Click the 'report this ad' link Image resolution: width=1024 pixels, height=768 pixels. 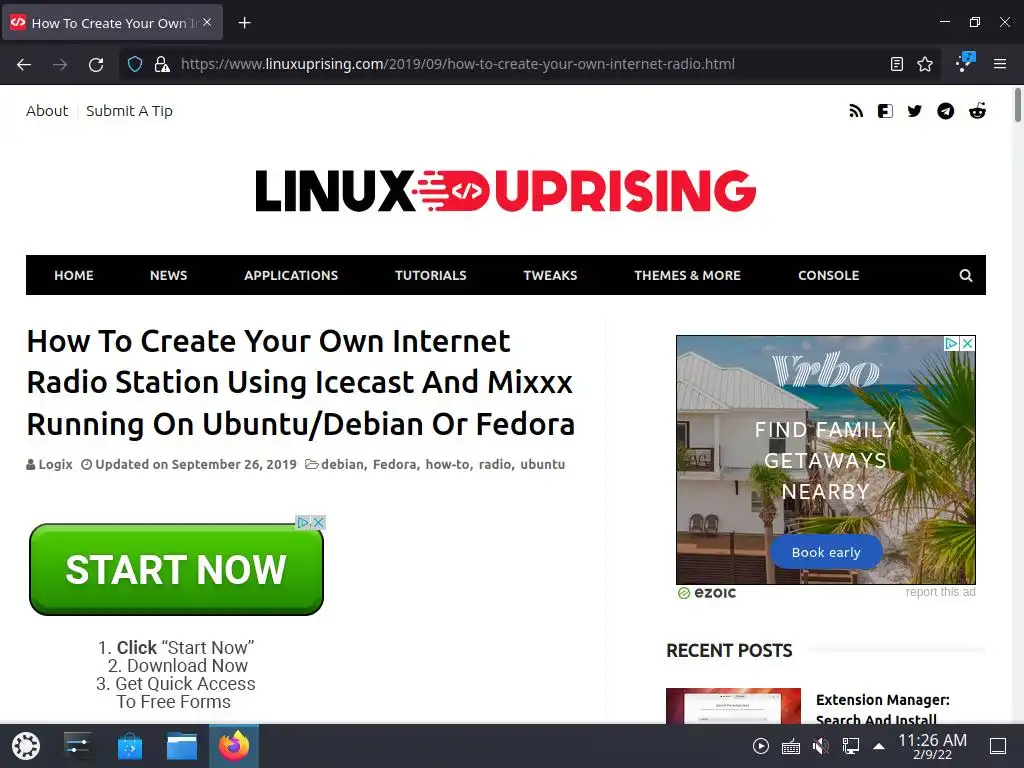point(940,592)
